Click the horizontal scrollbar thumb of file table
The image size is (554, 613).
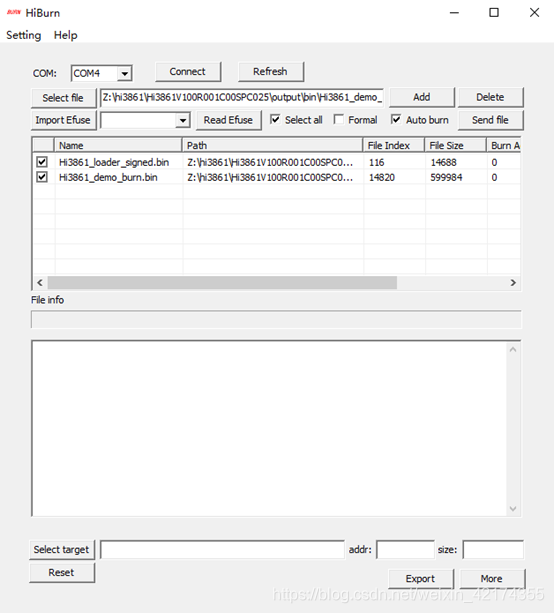point(222,283)
